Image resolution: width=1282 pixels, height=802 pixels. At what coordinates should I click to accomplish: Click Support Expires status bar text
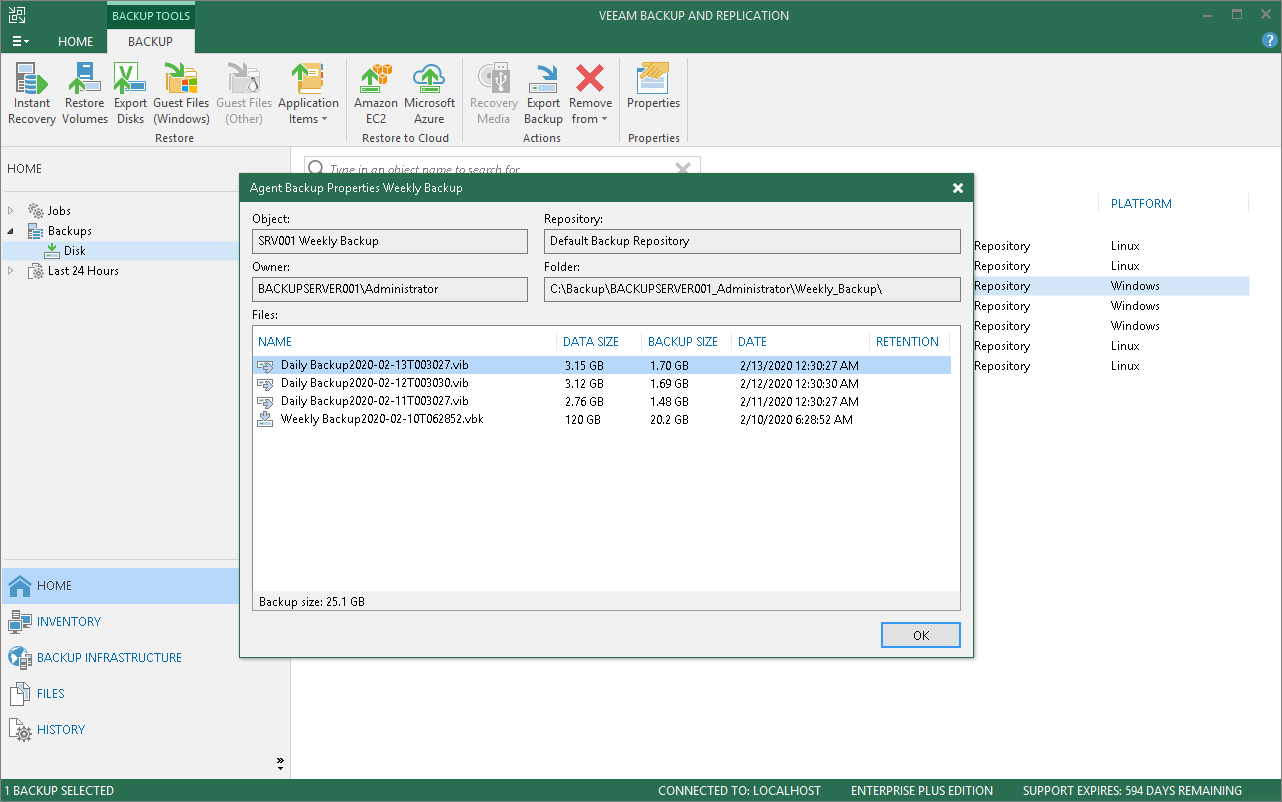click(1132, 791)
